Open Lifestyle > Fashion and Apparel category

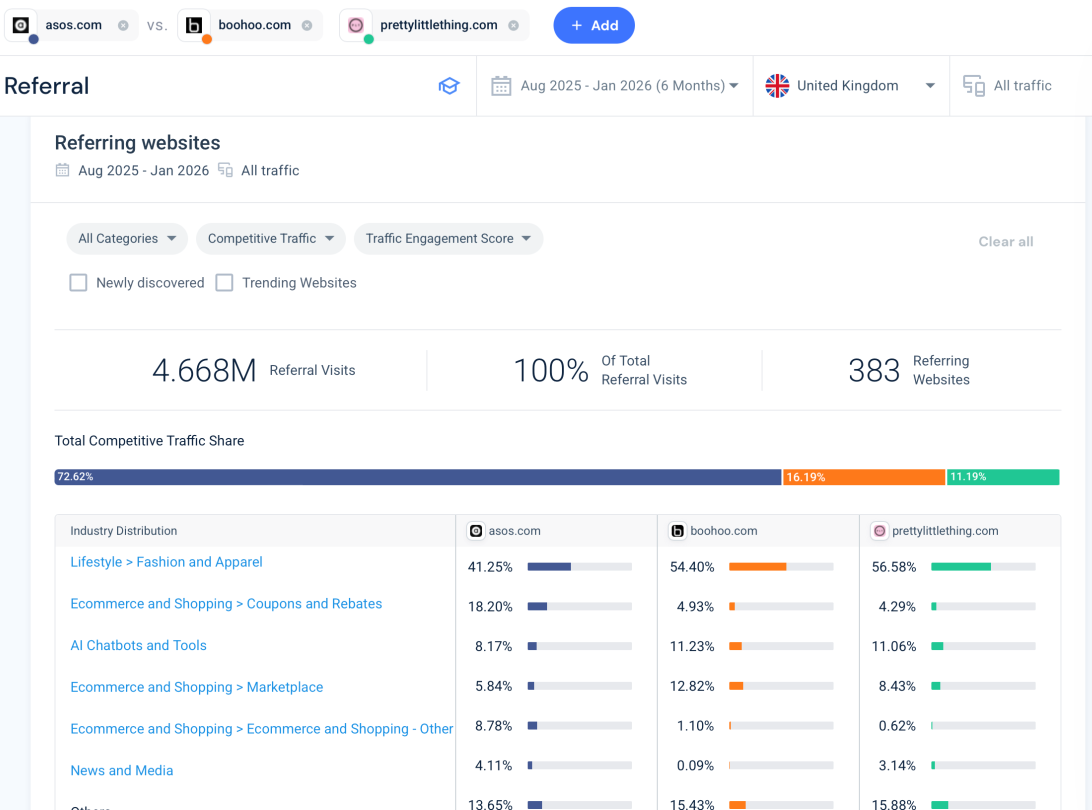[166, 562]
